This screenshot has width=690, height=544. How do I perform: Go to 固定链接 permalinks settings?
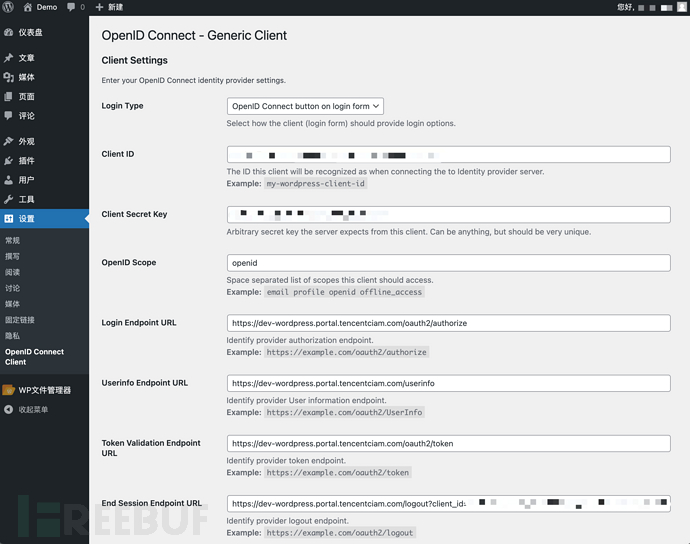click(x=20, y=320)
